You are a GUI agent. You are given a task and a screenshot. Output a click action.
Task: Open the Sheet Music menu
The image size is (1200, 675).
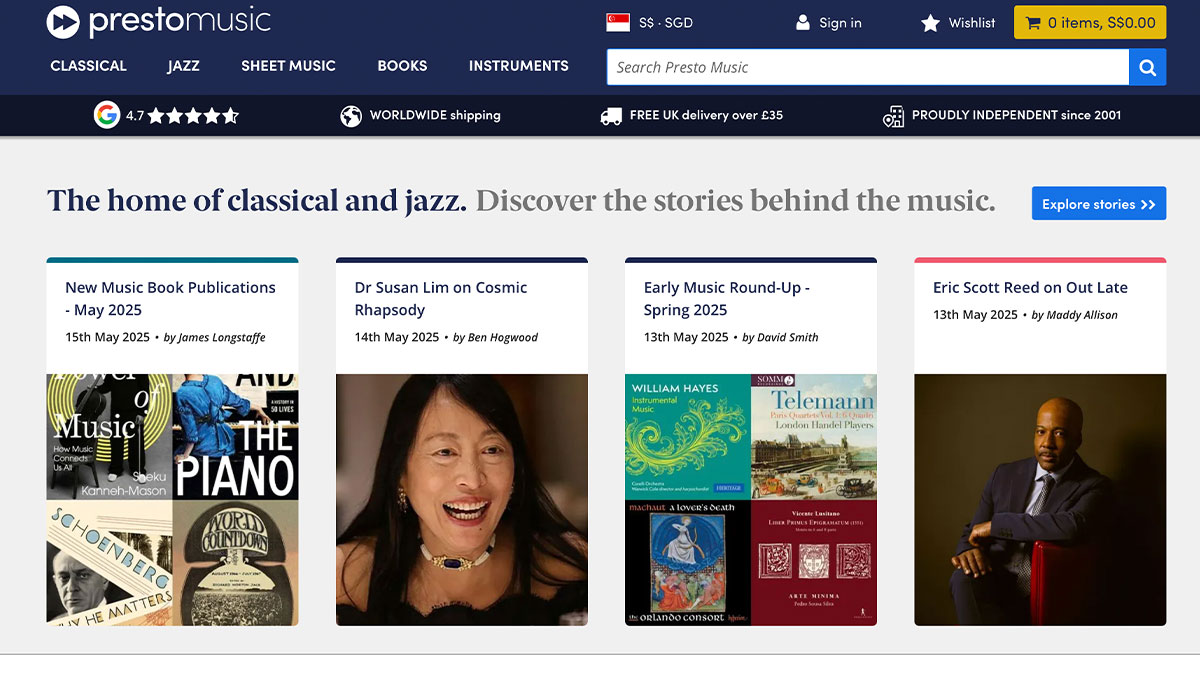288,66
